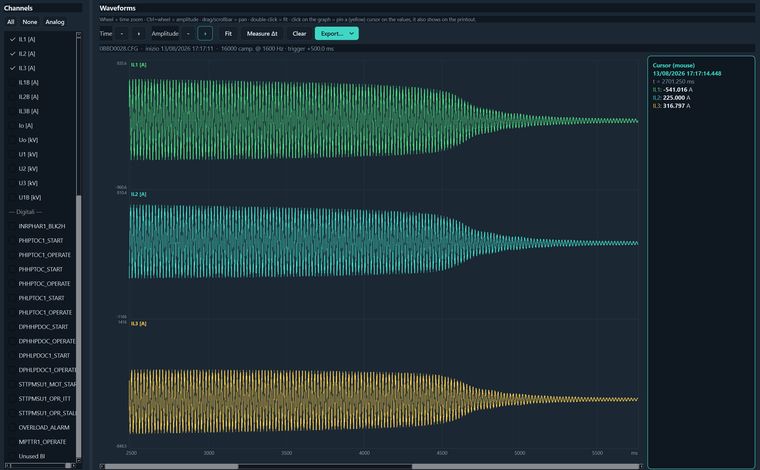Uncheck the IL3 [A] channel
760x470 pixels.
click(13, 68)
